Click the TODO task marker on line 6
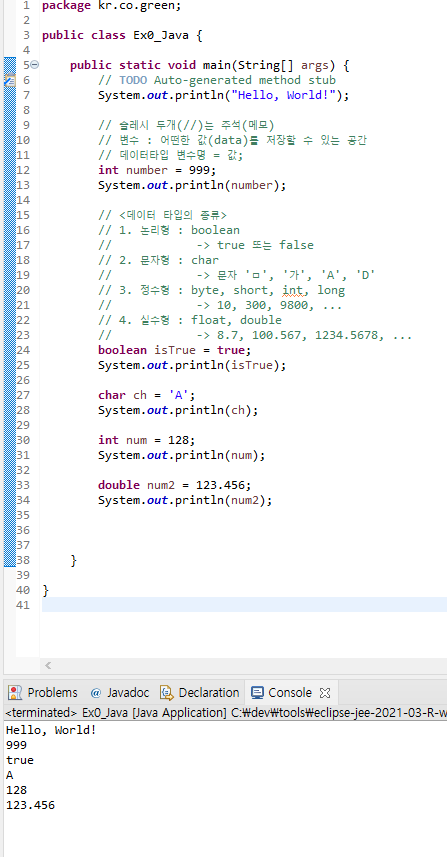447x857 pixels. tap(9, 80)
